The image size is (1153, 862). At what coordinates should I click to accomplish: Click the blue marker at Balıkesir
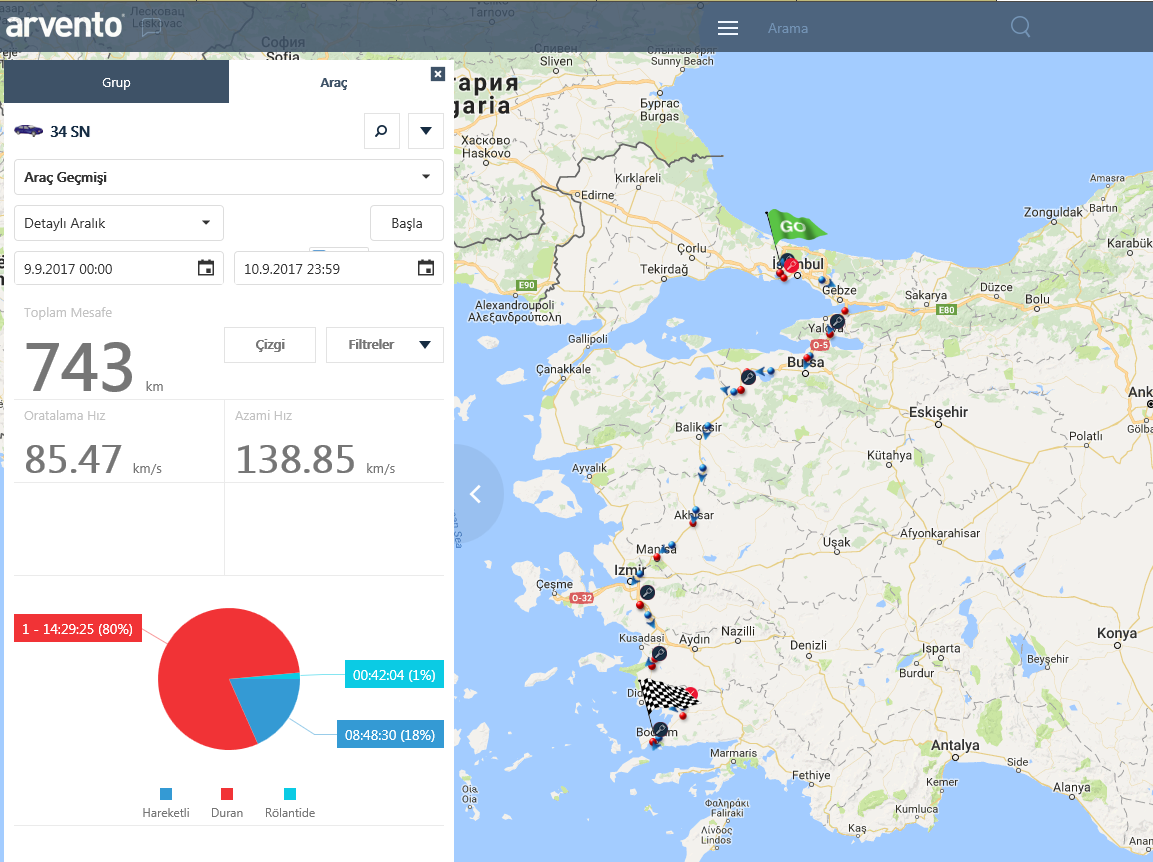click(x=707, y=429)
